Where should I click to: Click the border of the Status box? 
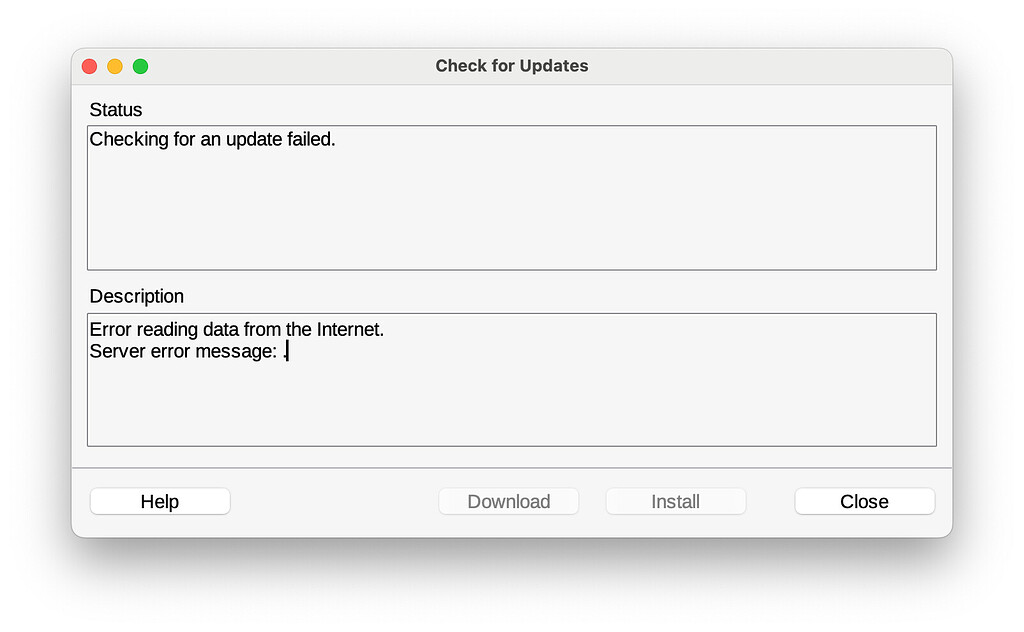pyautogui.click(x=512, y=124)
